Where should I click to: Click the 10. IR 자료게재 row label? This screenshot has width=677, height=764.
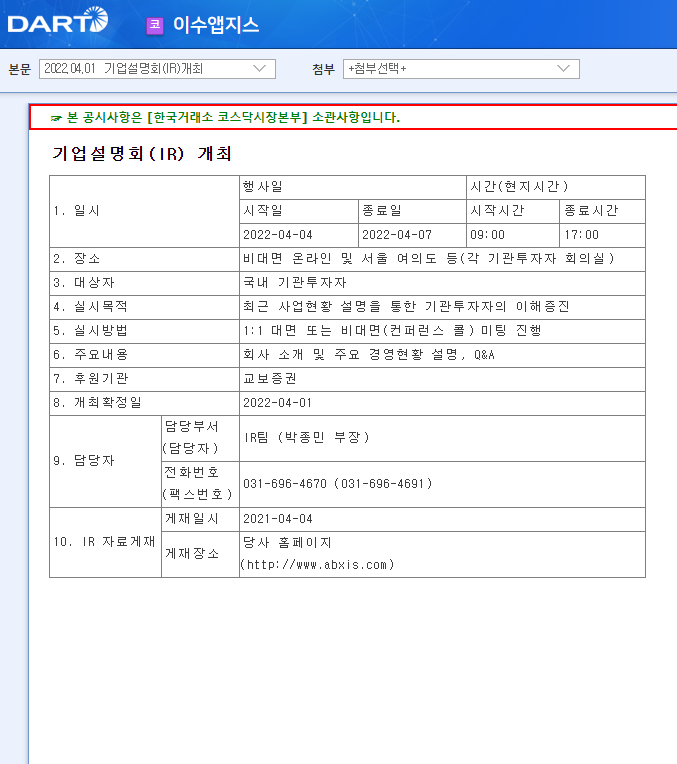click(105, 543)
